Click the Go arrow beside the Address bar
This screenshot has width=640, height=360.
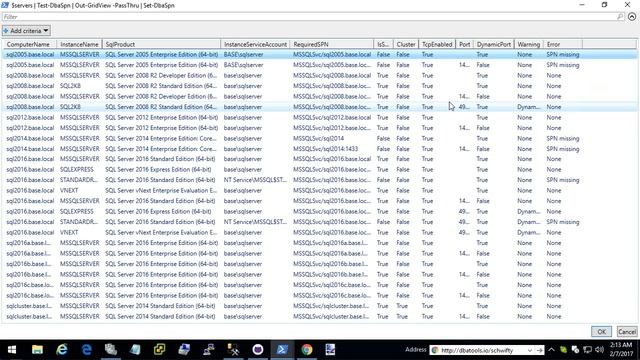coord(540,350)
